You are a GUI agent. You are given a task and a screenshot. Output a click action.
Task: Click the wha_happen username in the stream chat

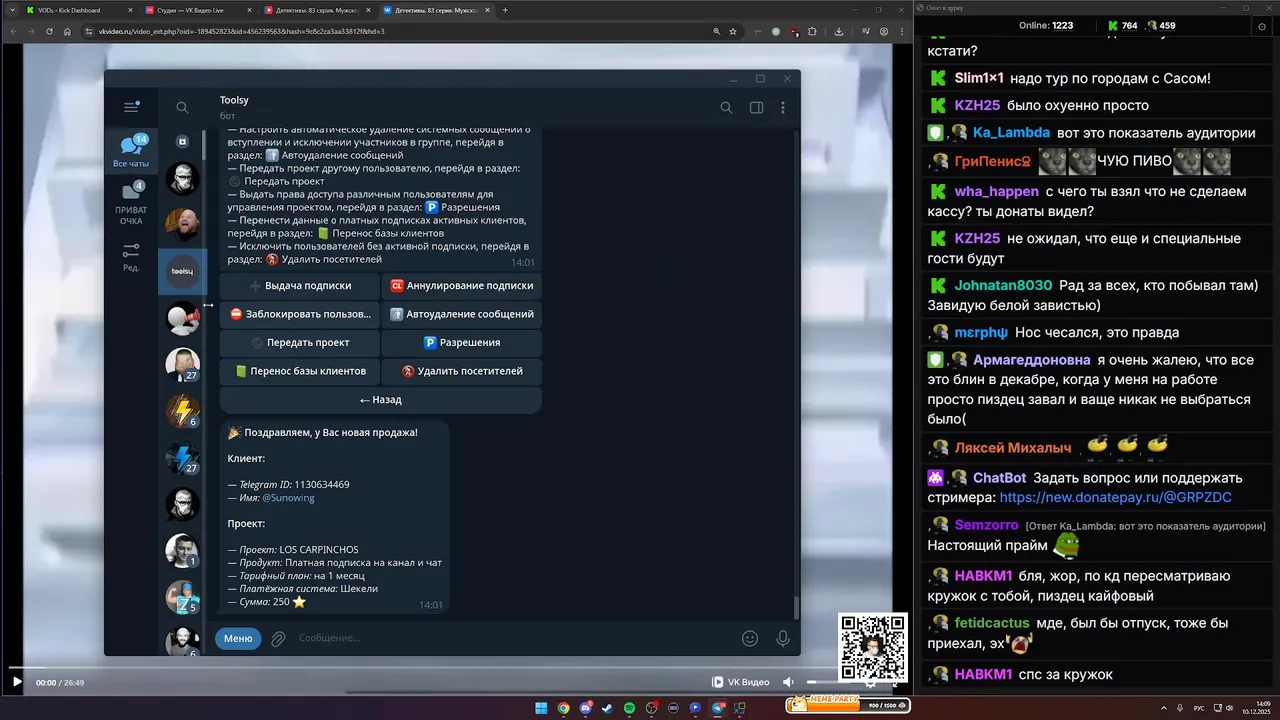[997, 191]
